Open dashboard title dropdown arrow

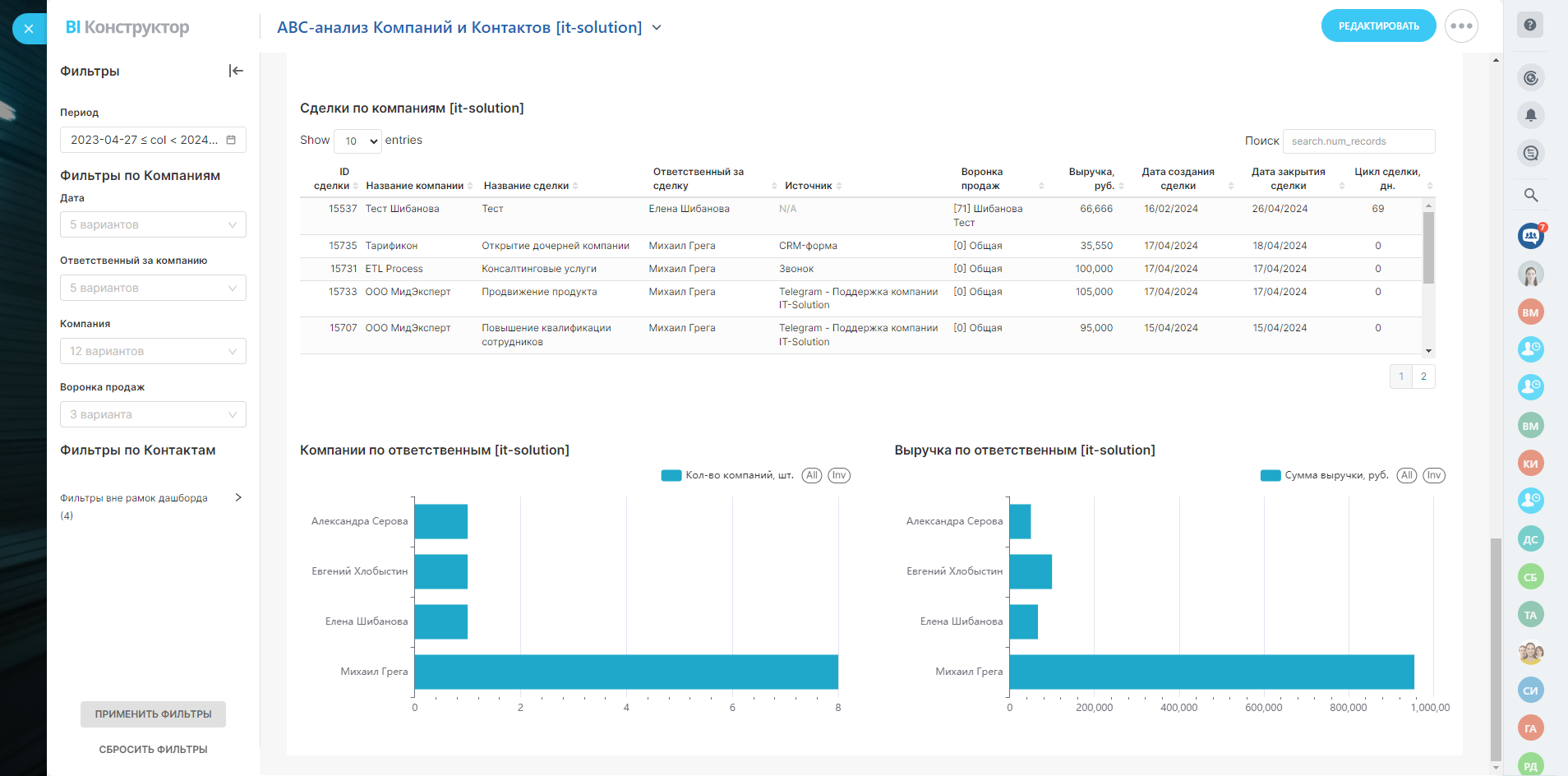(x=657, y=28)
